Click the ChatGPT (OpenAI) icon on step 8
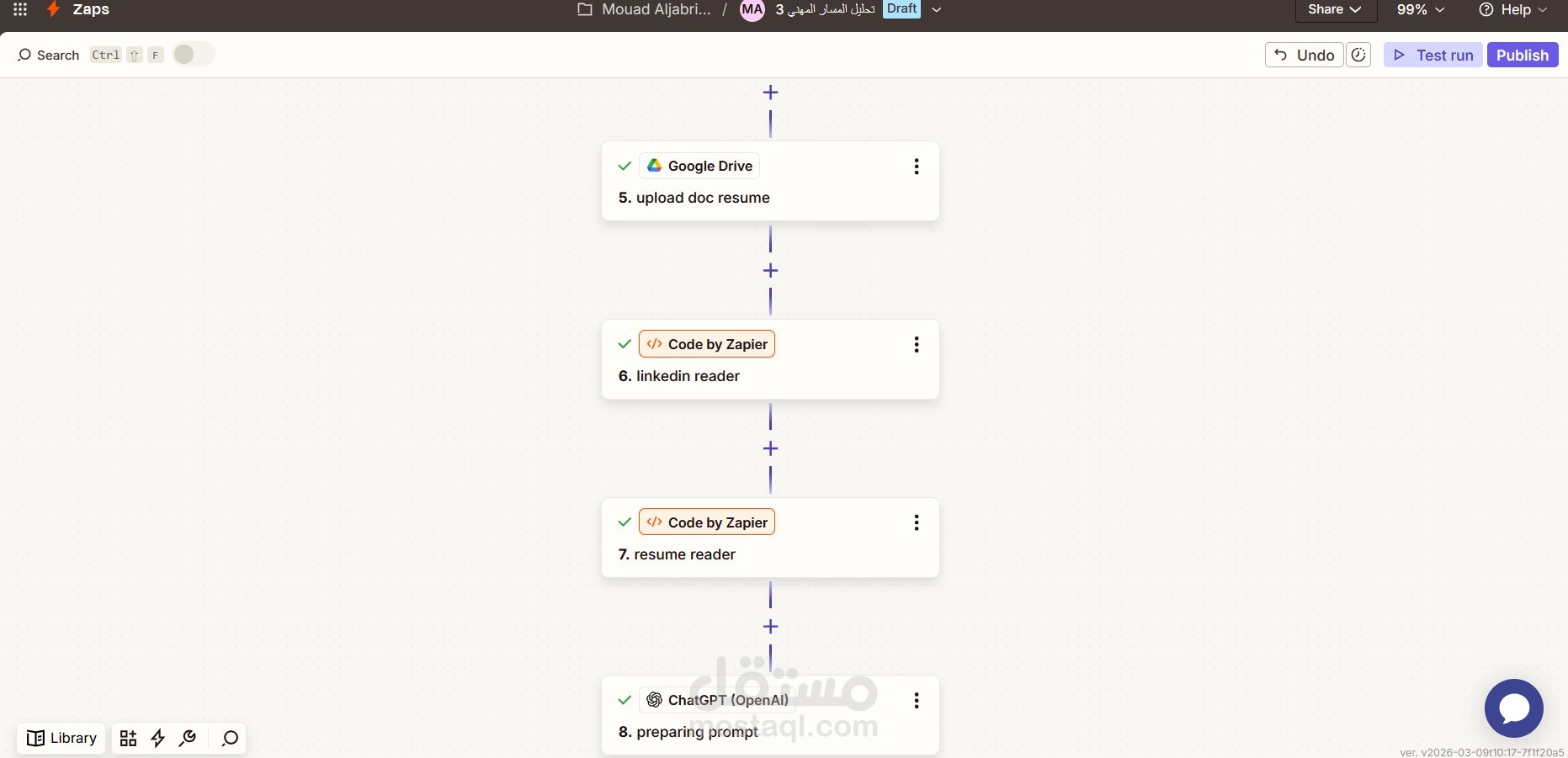 tap(654, 700)
